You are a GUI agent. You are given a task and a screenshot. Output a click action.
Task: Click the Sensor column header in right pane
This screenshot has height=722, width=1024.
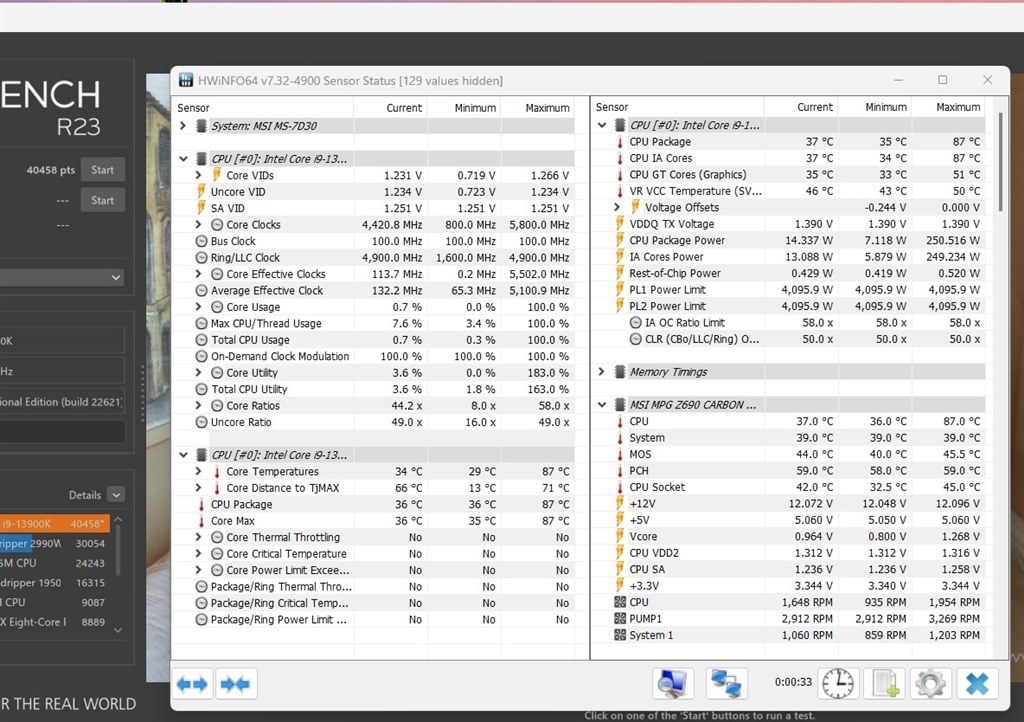tap(611, 107)
